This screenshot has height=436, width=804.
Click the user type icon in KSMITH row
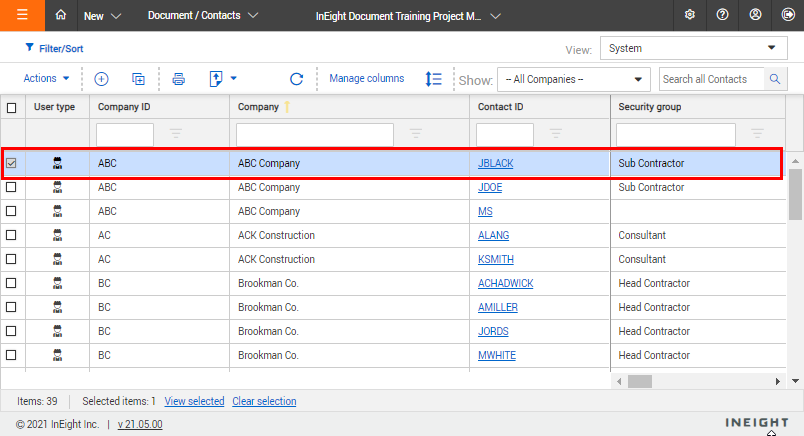57,259
